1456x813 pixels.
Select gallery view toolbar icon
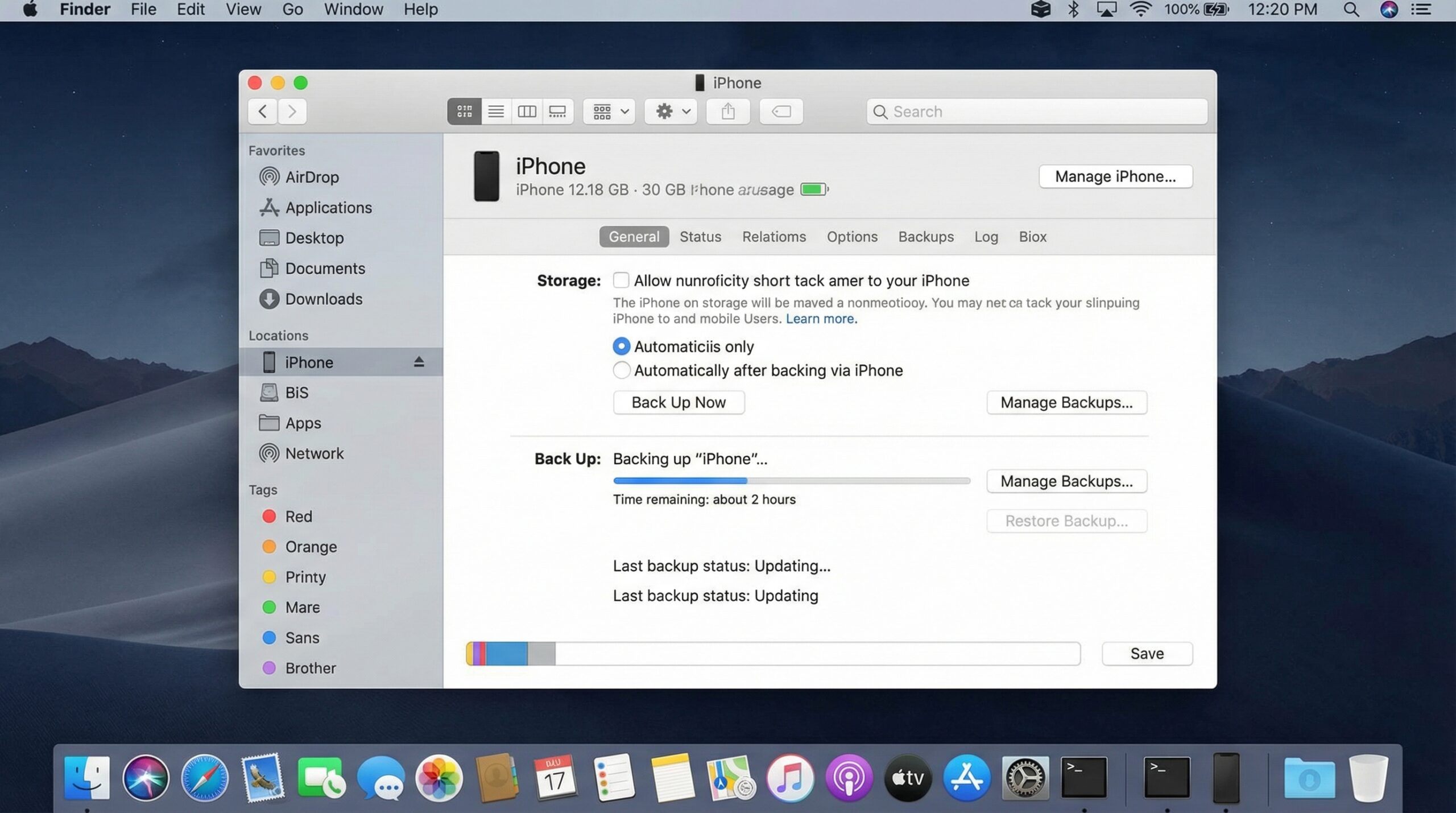pyautogui.click(x=557, y=112)
